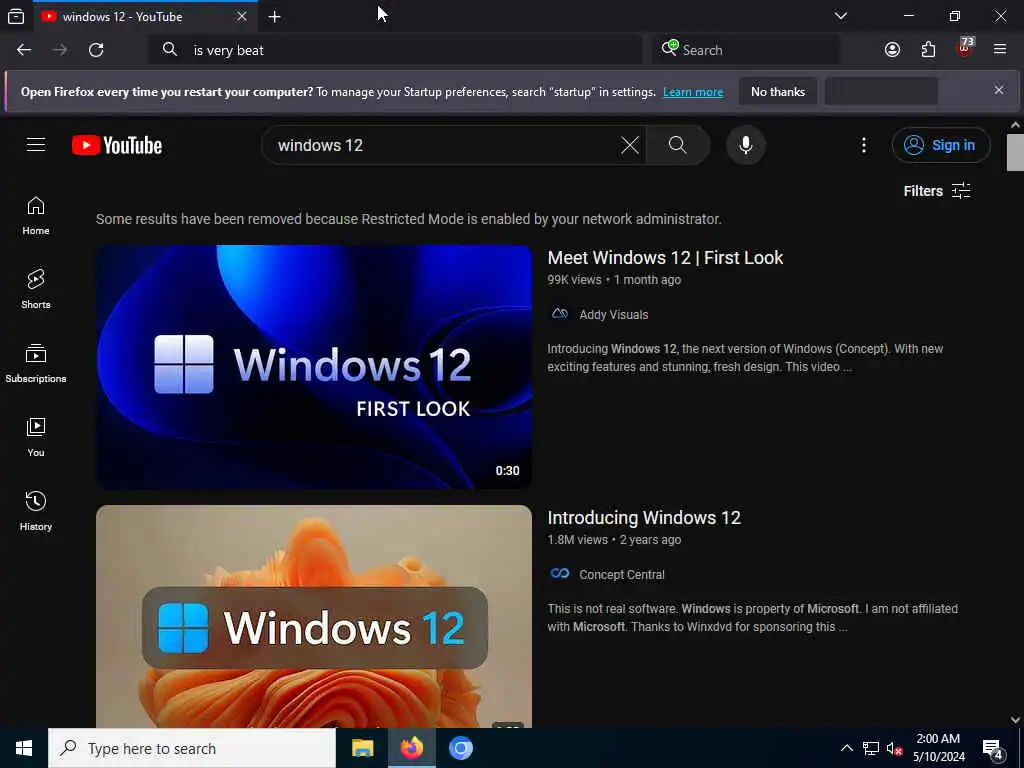Click the Restricted Mode notice text

click(409, 219)
